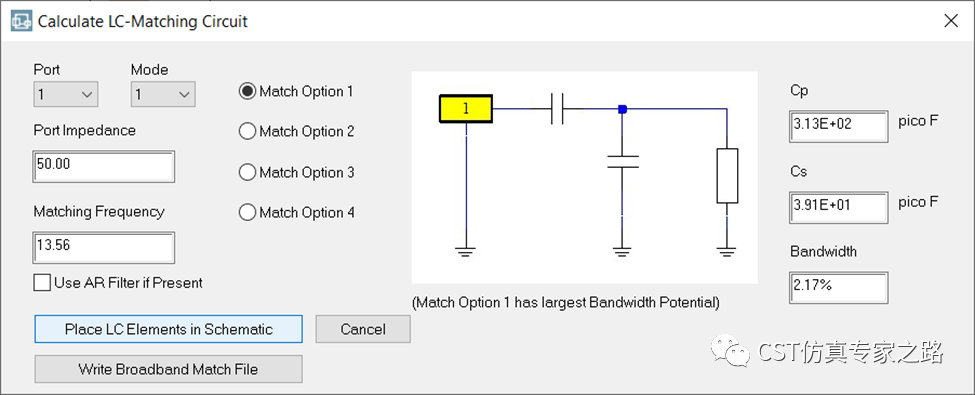Click the blue junction node in the circuit
The image size is (975, 395).
point(622,109)
